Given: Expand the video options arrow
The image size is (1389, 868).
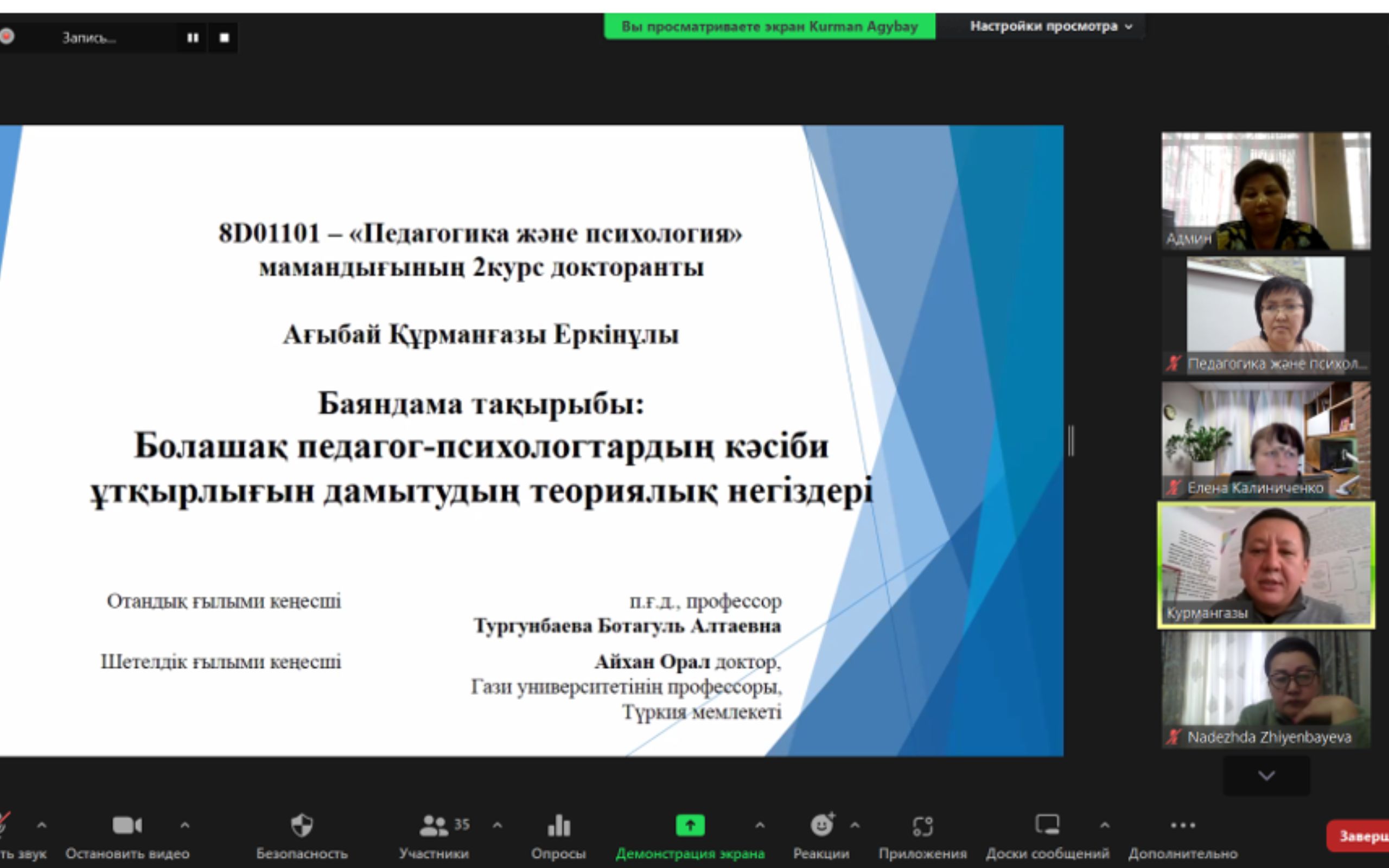Looking at the screenshot, I should tap(185, 826).
